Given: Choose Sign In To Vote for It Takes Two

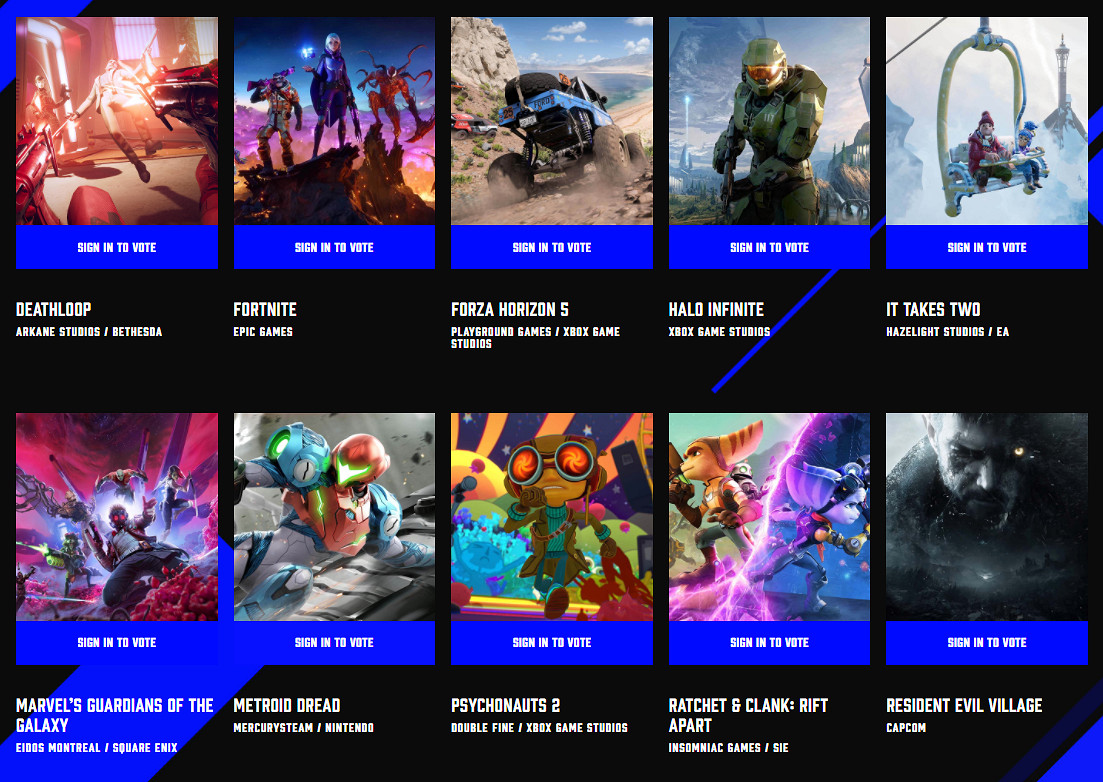Looking at the screenshot, I should tap(987, 247).
